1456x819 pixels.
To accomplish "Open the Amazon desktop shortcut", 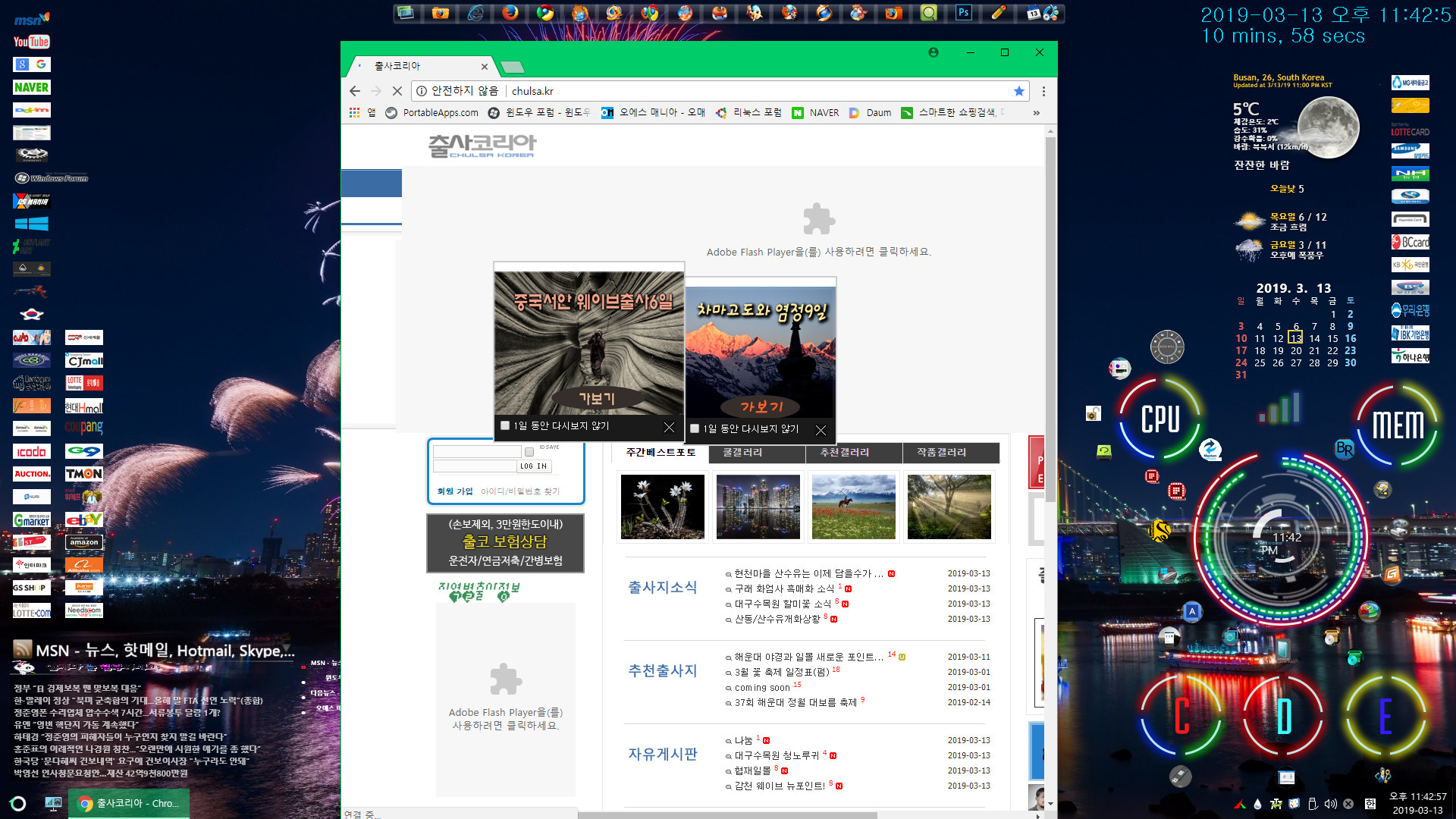I will pyautogui.click(x=83, y=542).
